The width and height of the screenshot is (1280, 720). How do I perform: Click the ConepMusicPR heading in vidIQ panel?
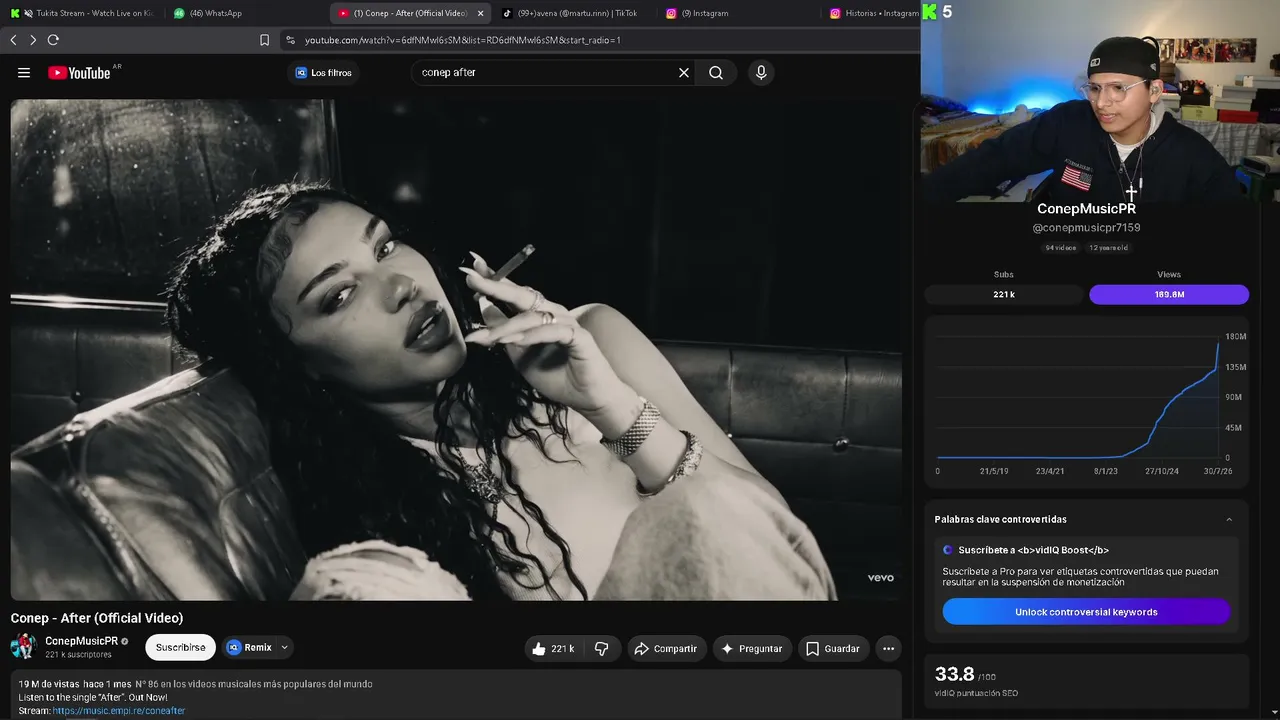pyautogui.click(x=1086, y=209)
